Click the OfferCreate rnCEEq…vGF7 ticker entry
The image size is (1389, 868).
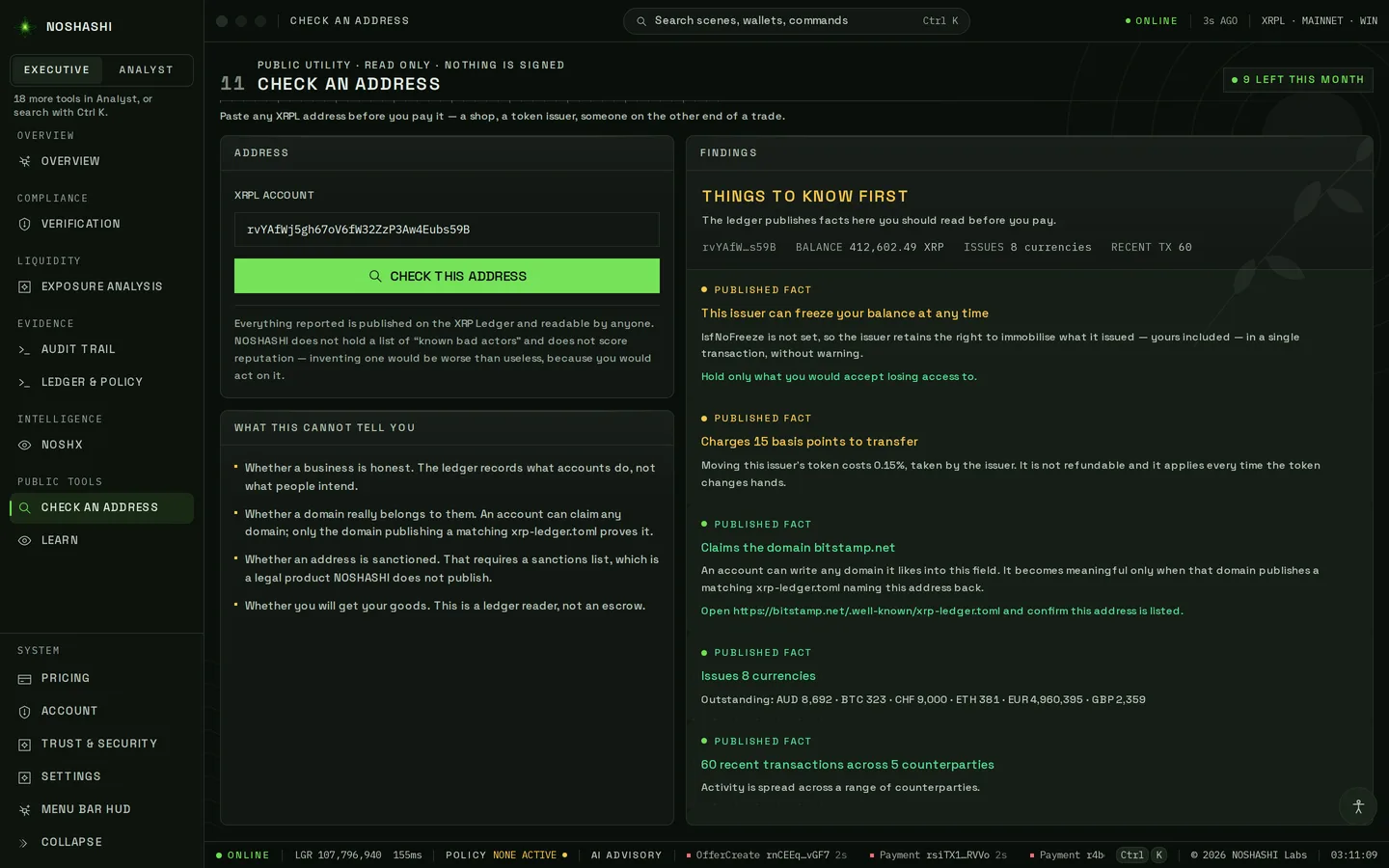pyautogui.click(x=767, y=855)
